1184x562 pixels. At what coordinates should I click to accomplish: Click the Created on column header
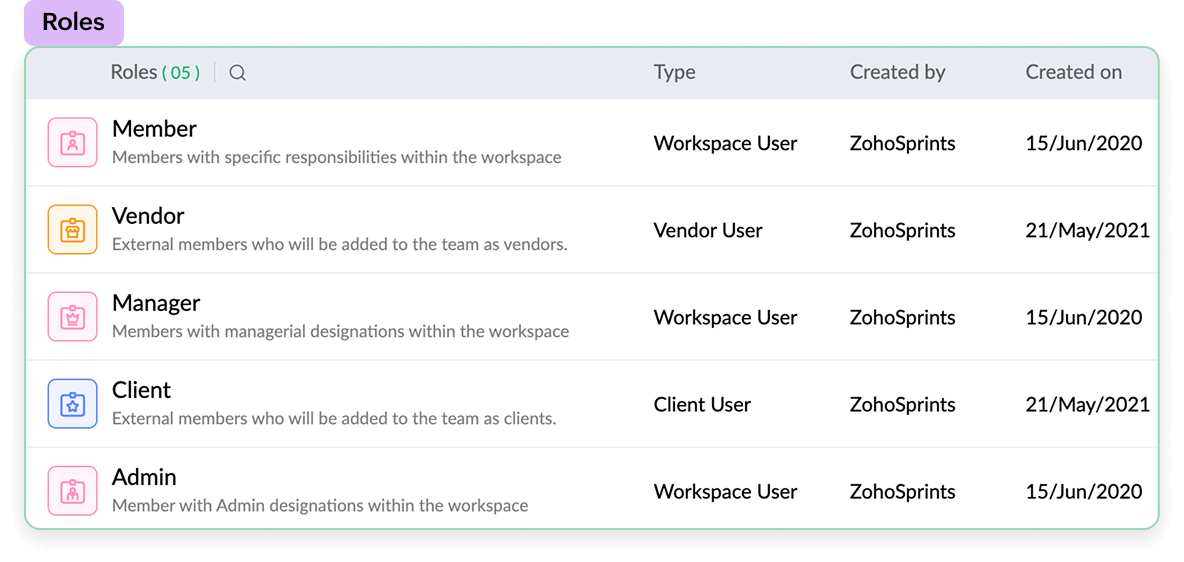[x=1073, y=72]
